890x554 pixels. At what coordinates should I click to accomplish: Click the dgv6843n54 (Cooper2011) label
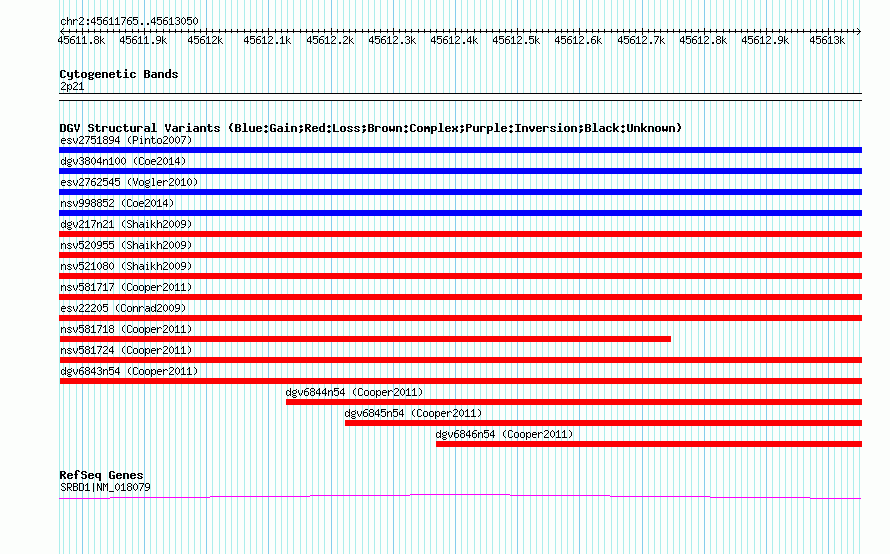129,371
